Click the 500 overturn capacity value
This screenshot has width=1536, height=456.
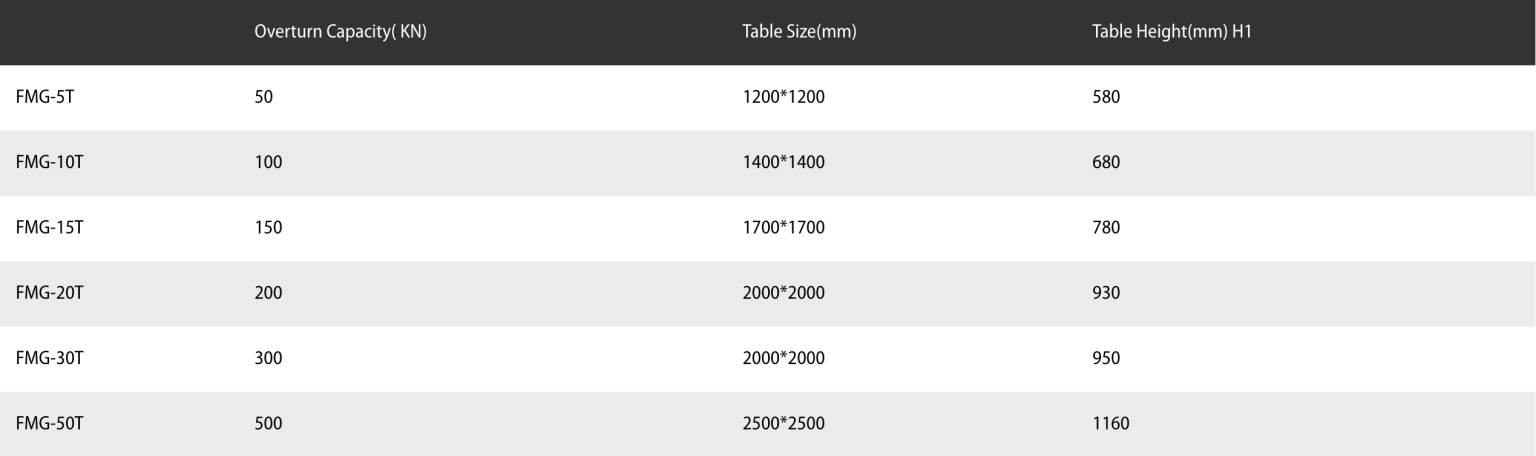(x=269, y=424)
